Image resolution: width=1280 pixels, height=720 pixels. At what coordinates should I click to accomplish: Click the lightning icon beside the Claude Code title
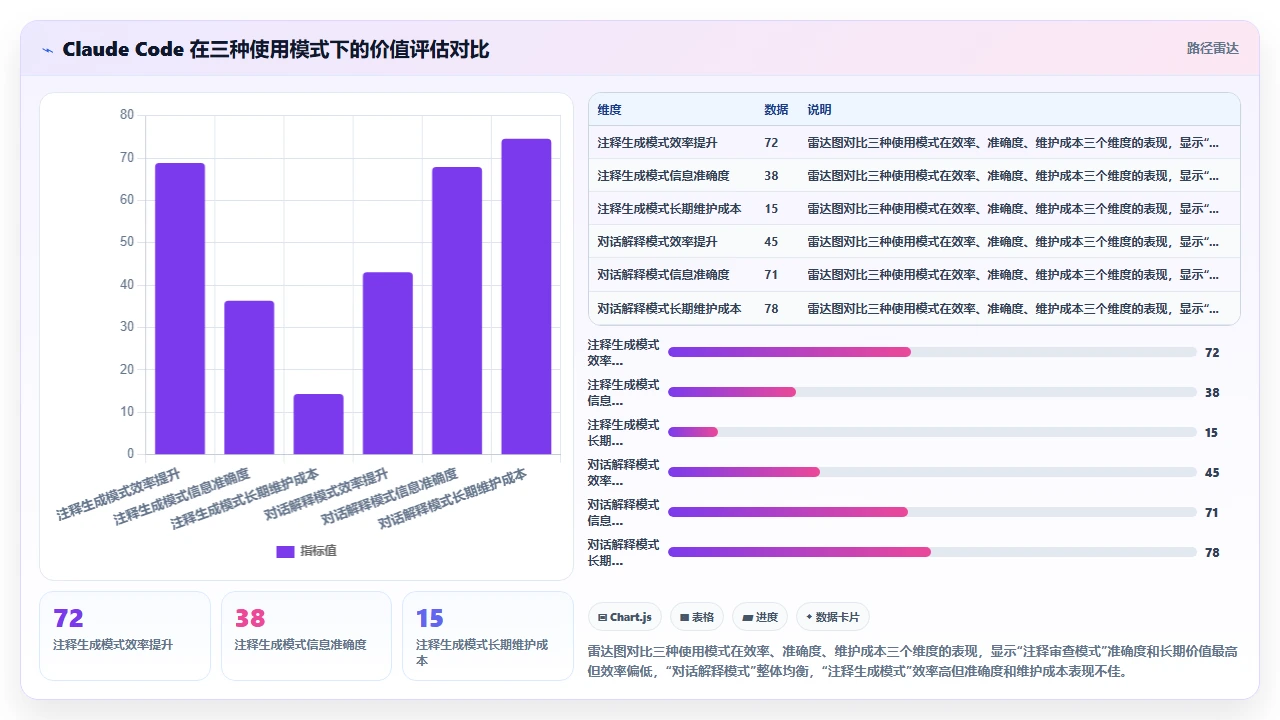coord(48,49)
